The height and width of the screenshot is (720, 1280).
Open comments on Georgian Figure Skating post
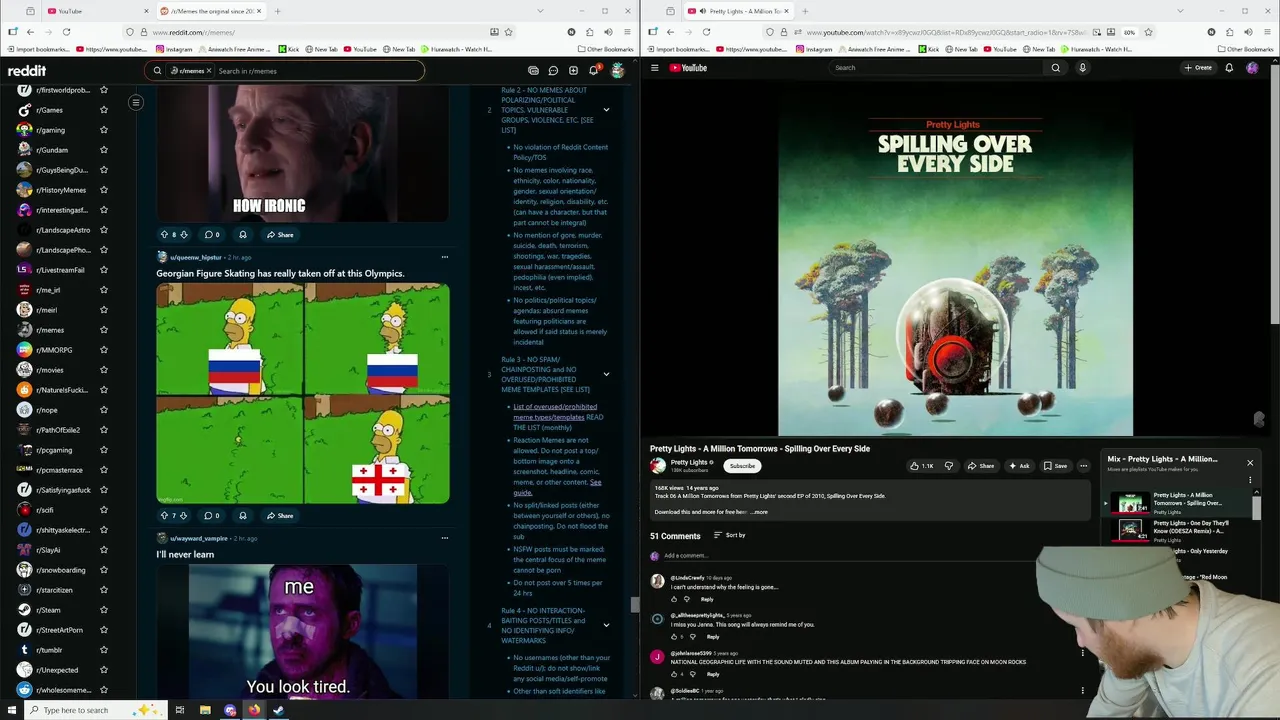click(x=211, y=516)
